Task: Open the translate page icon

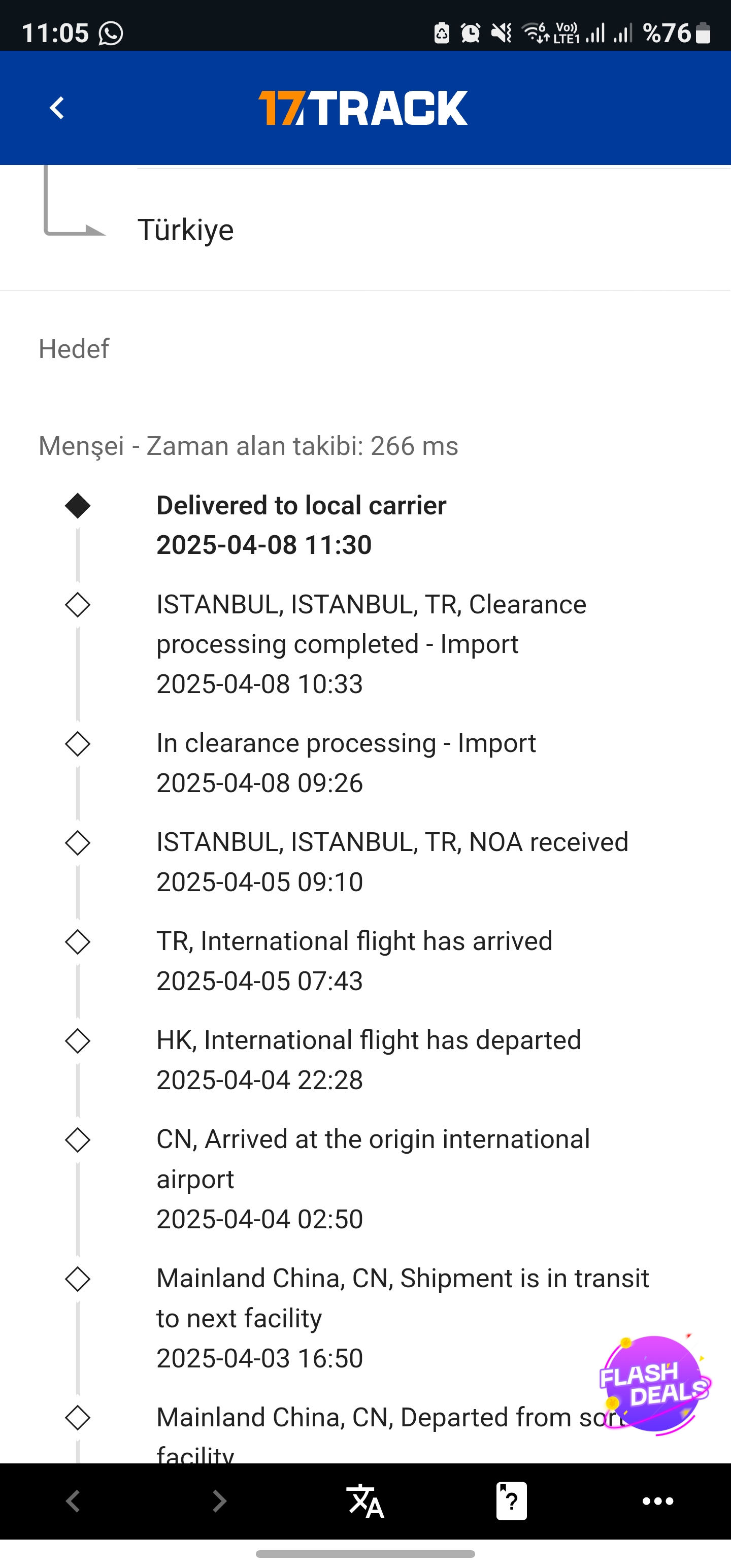Action: pyautogui.click(x=365, y=1501)
